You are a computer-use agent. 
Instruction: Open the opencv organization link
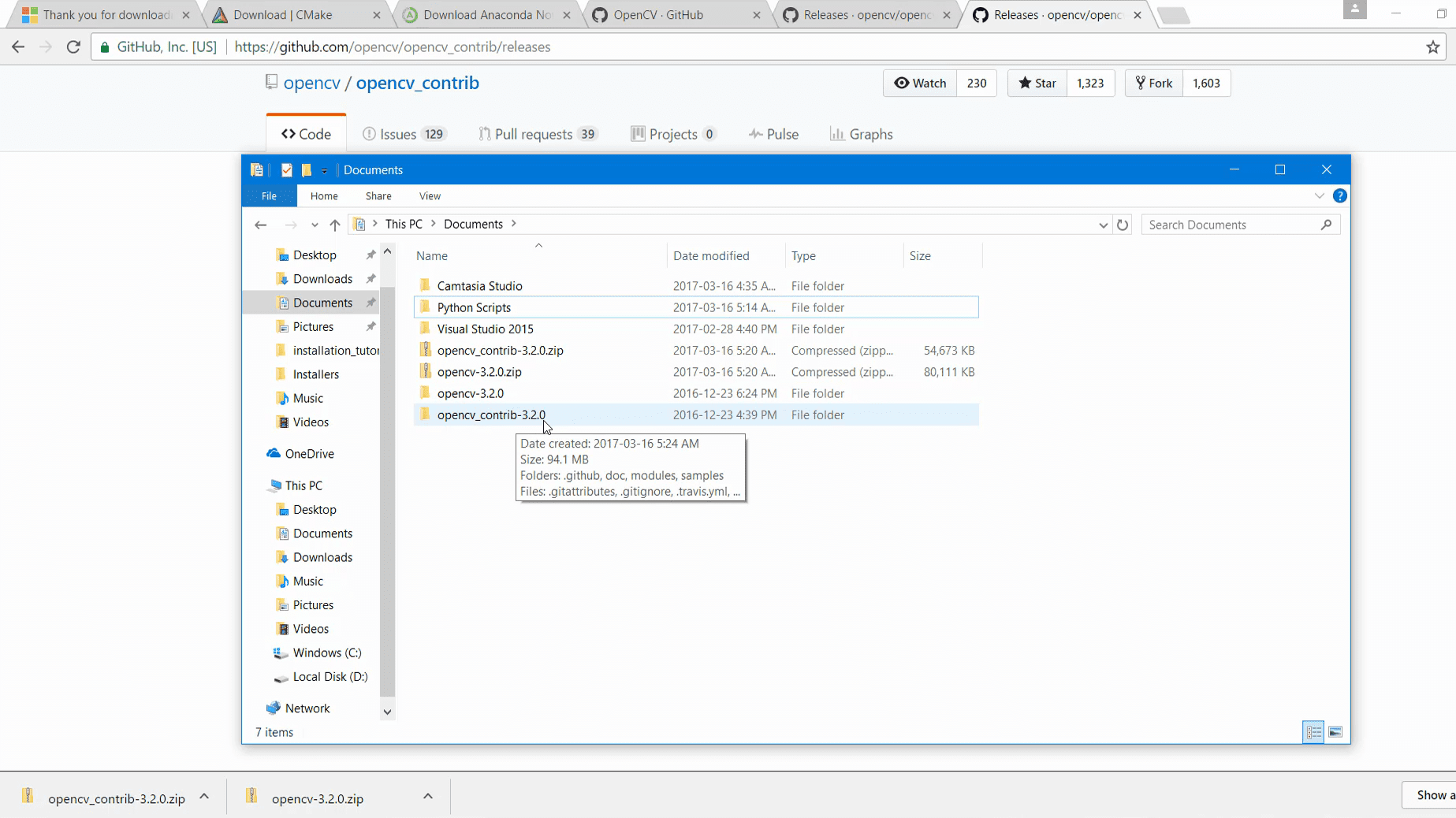click(x=312, y=83)
